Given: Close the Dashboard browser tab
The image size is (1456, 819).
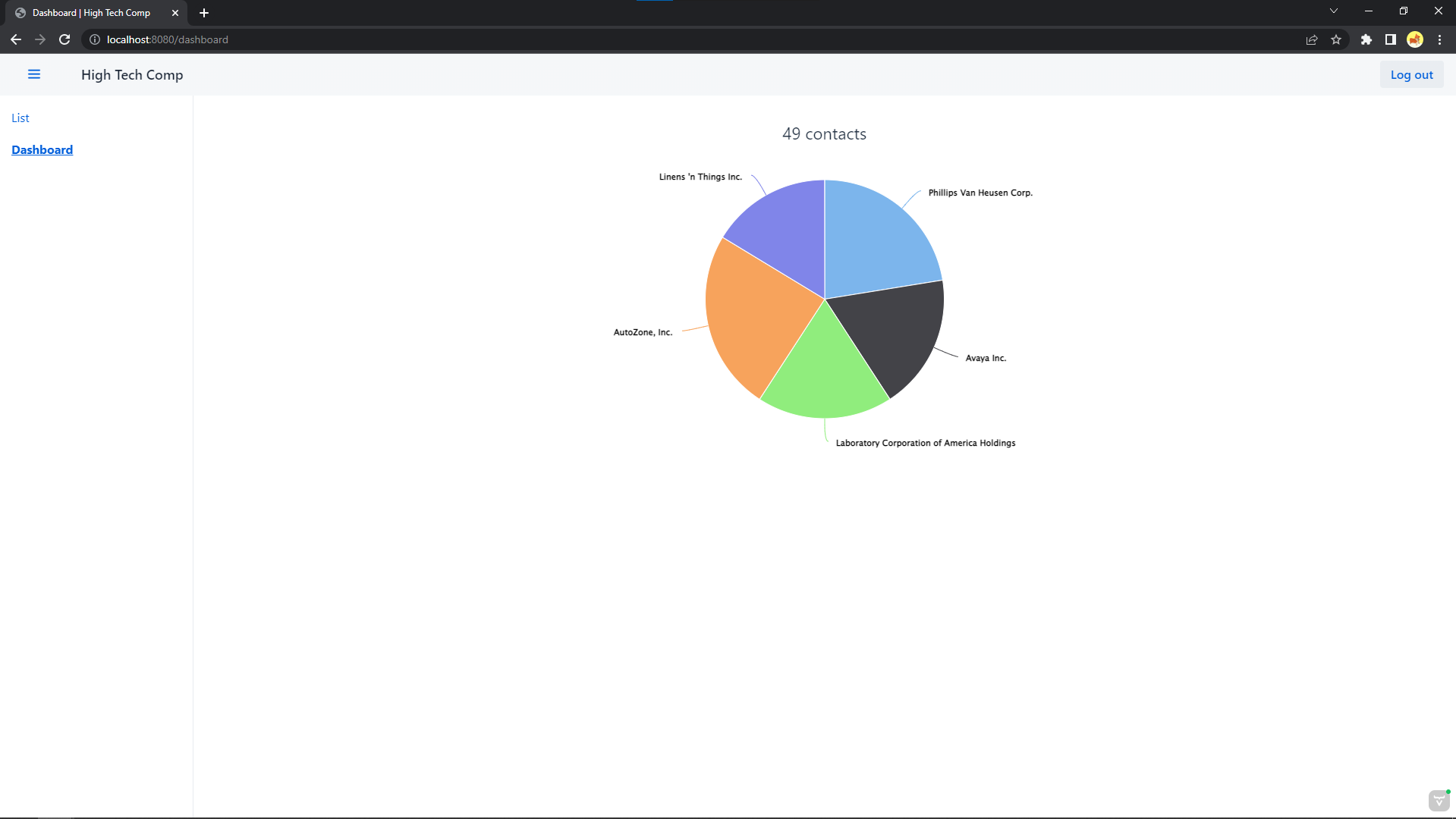Looking at the screenshot, I should point(175,13).
